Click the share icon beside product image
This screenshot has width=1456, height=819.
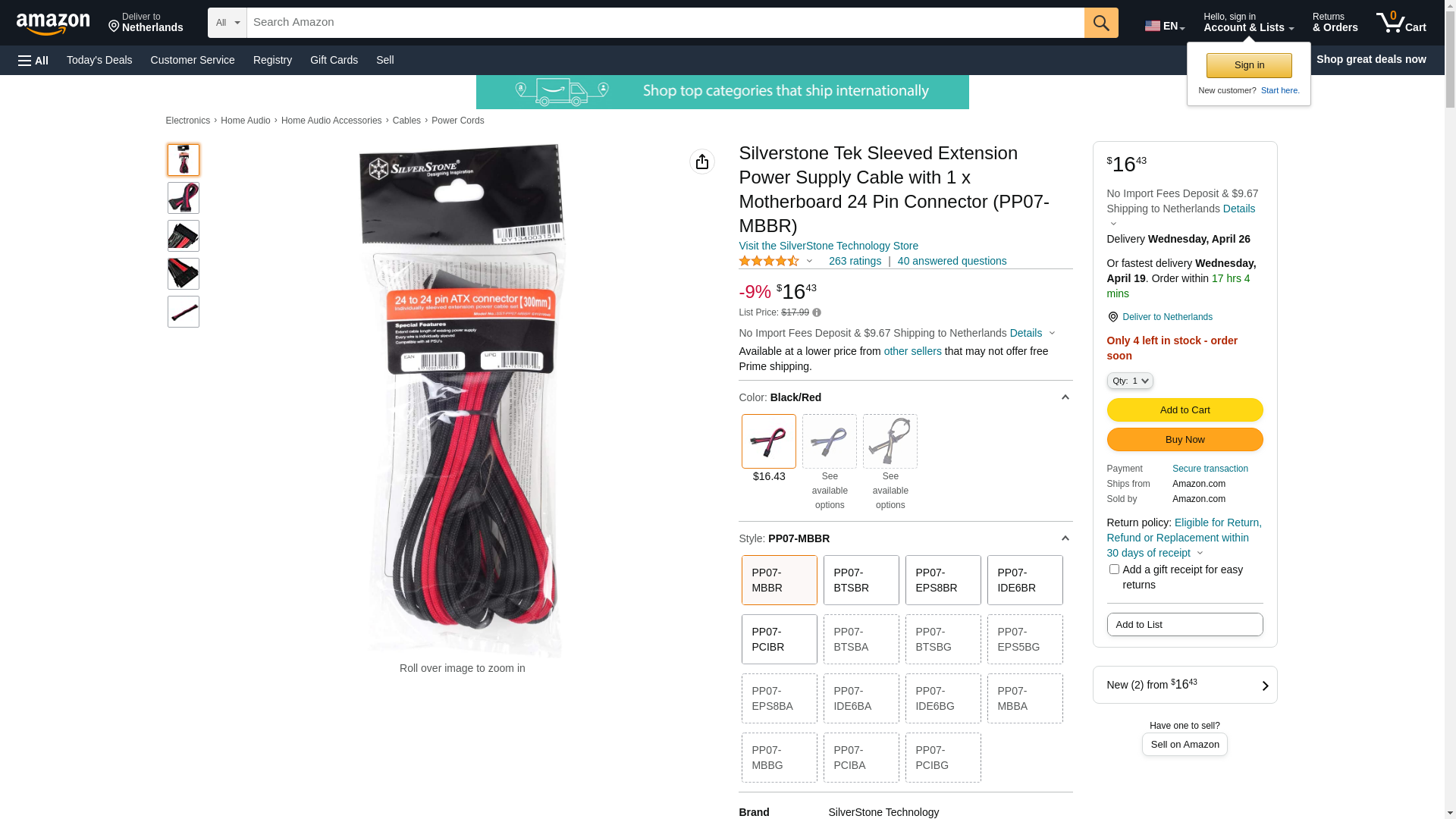702,162
